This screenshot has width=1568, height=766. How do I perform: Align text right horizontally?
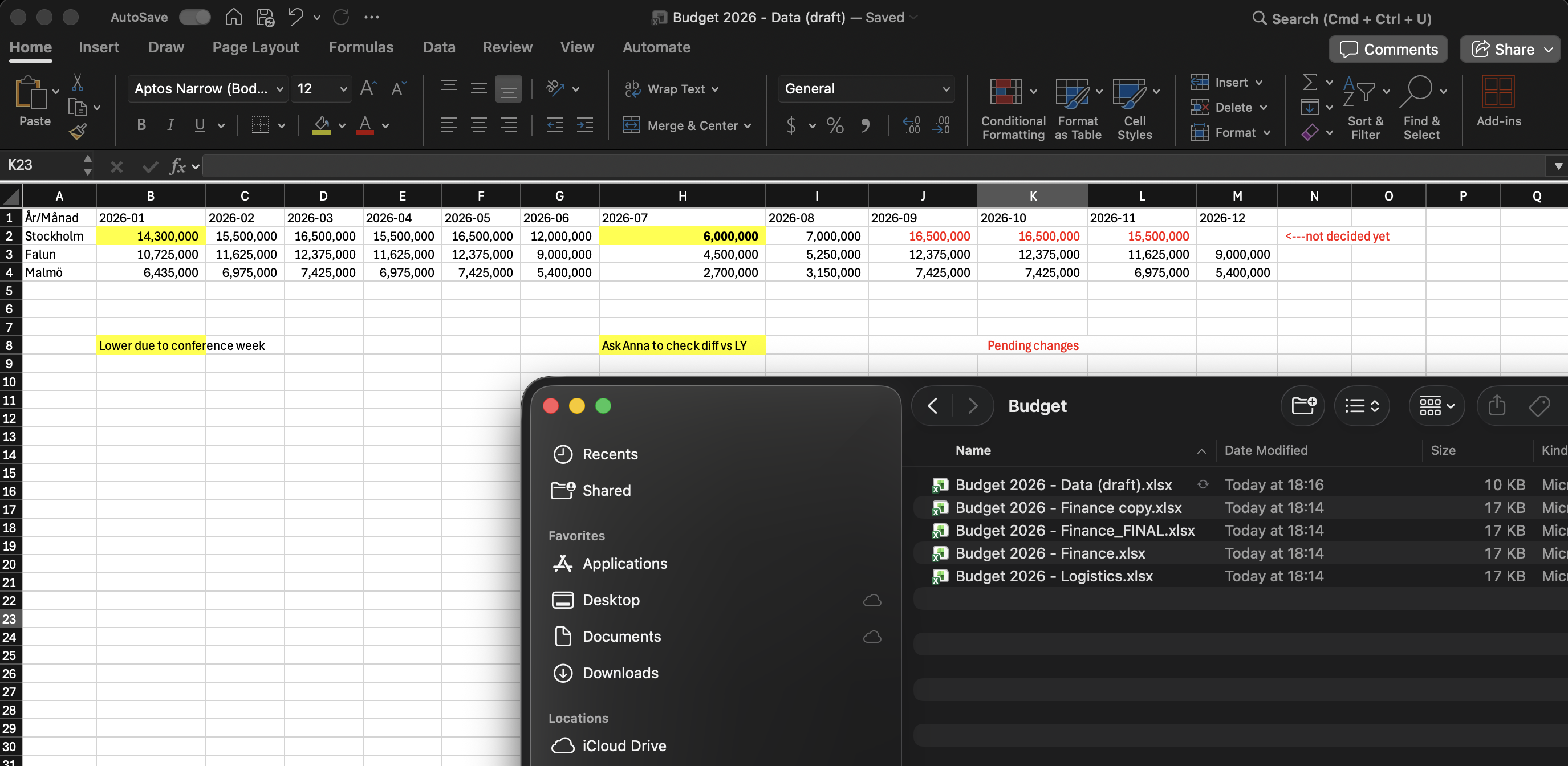pos(508,125)
